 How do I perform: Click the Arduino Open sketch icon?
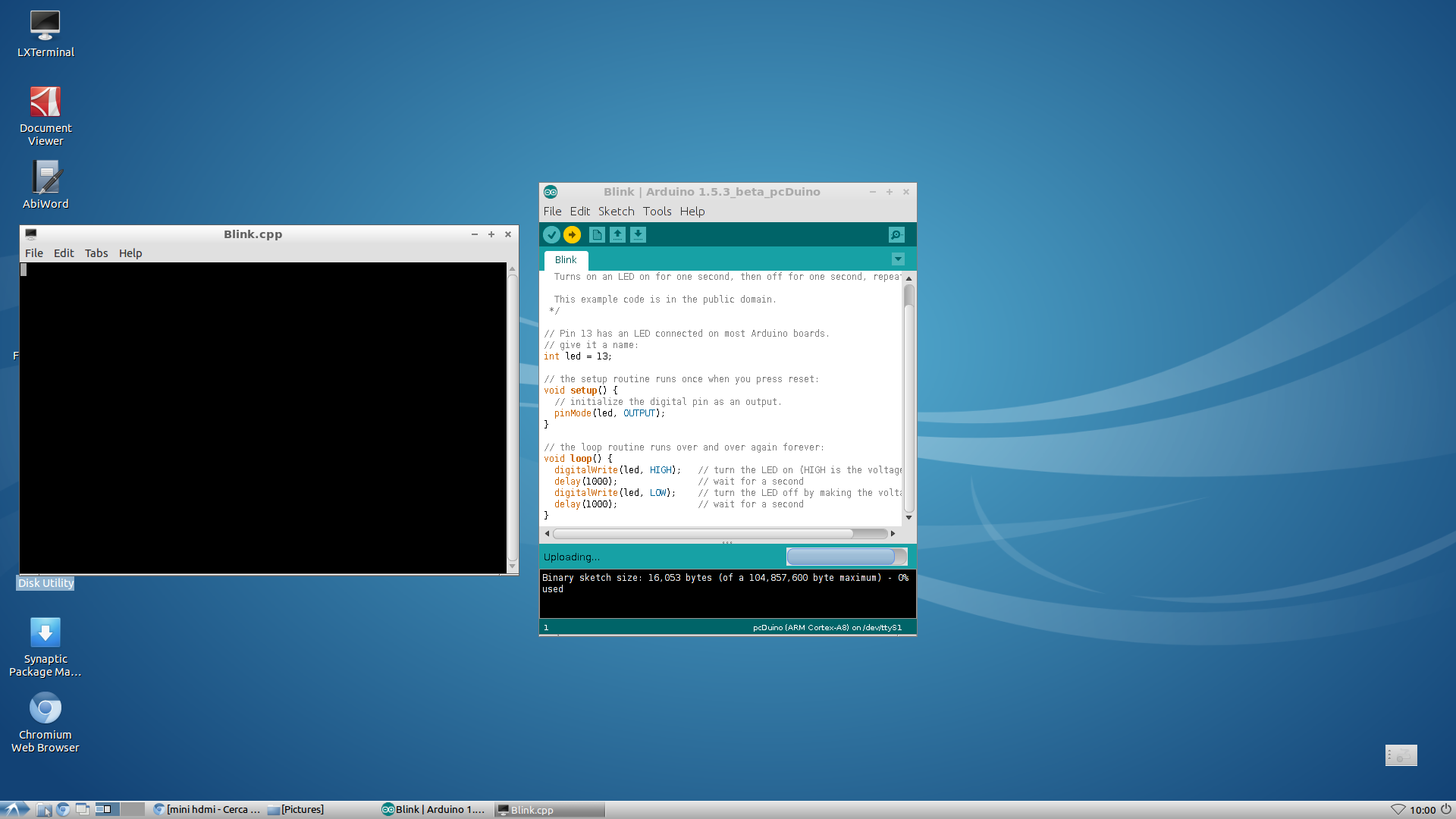click(618, 235)
